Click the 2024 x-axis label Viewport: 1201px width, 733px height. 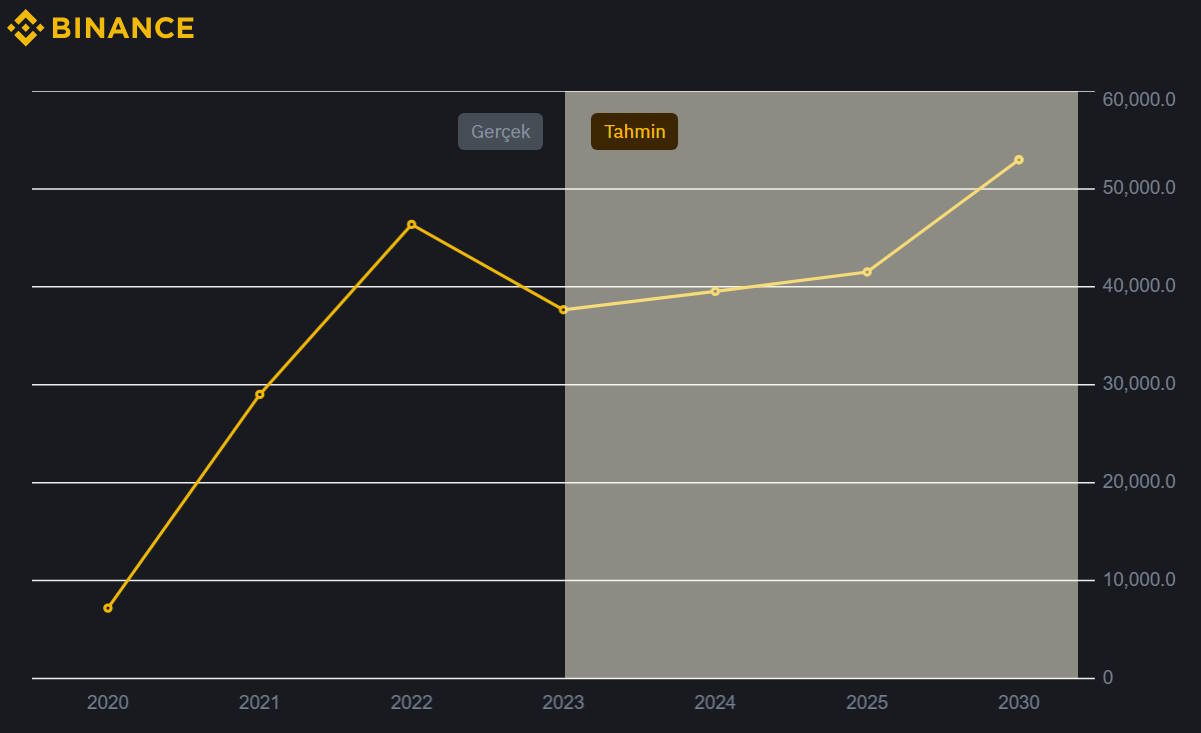click(x=715, y=703)
